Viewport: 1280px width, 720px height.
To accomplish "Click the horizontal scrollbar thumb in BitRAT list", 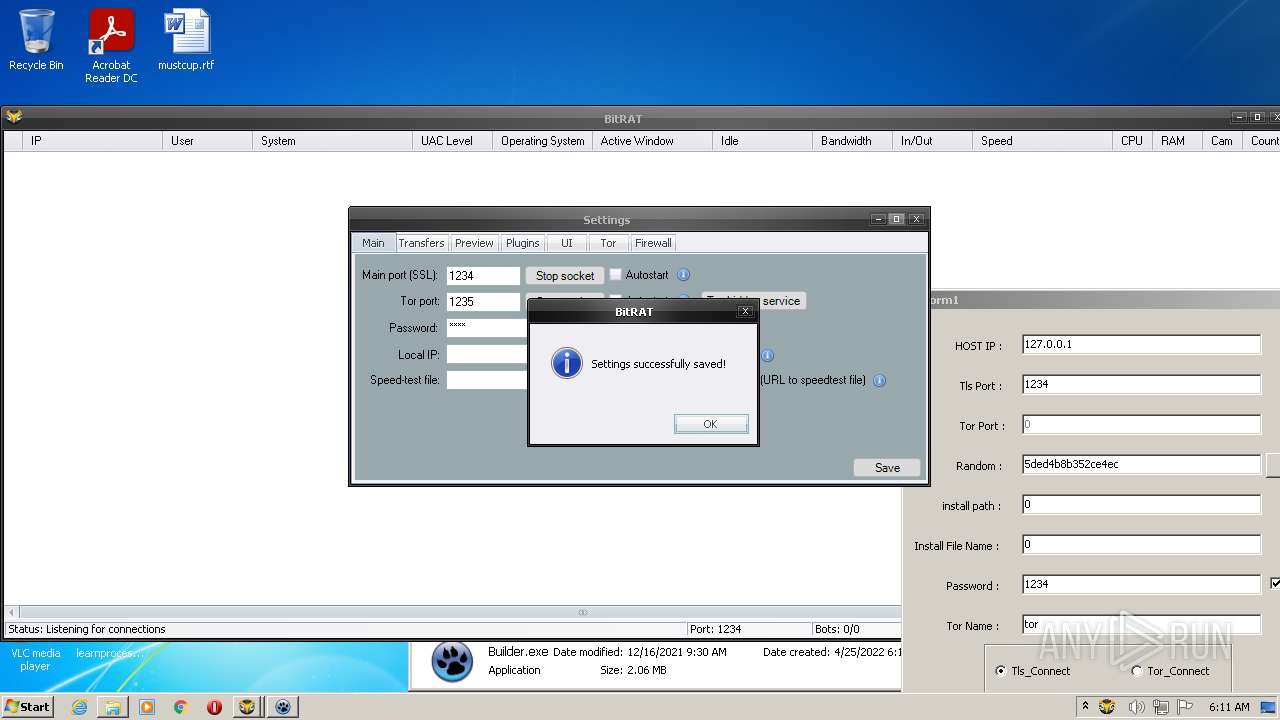I will coord(583,612).
